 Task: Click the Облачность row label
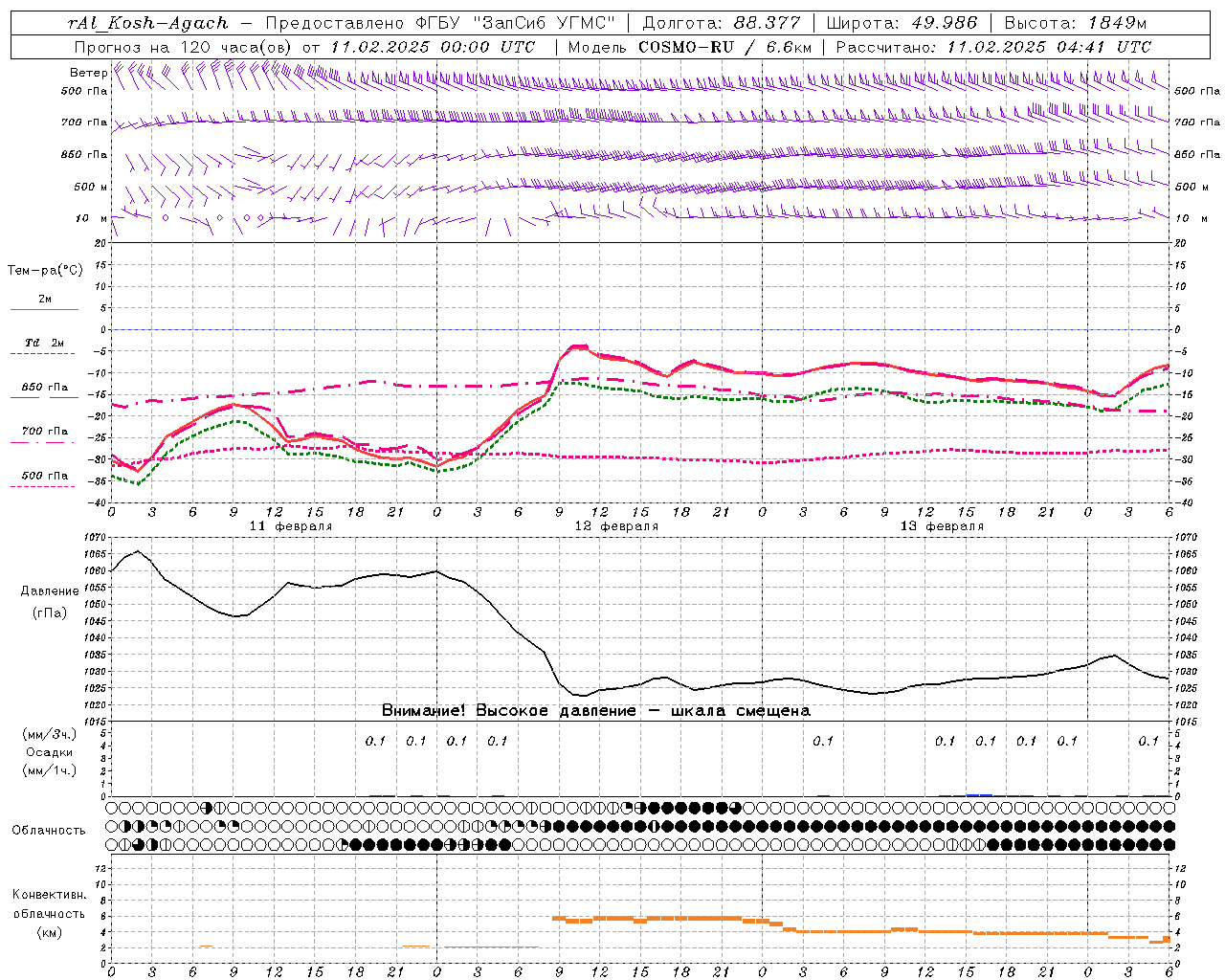(49, 830)
